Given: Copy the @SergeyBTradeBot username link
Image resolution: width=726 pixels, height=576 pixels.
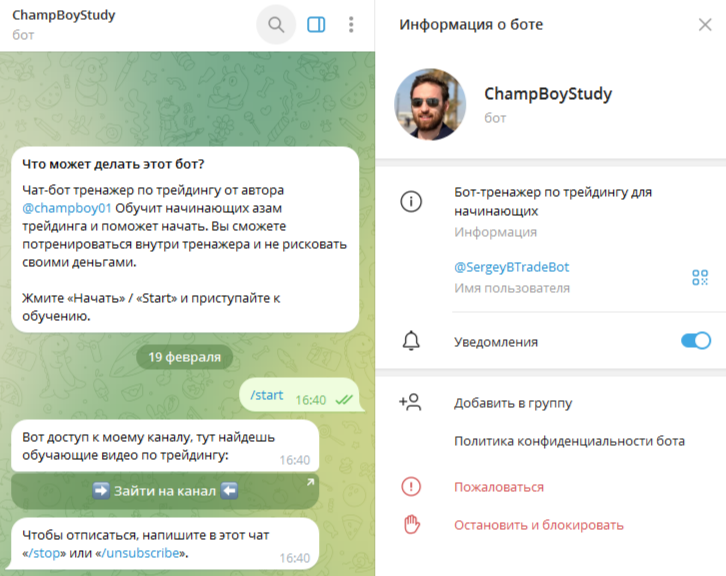Looking at the screenshot, I should tap(511, 267).
